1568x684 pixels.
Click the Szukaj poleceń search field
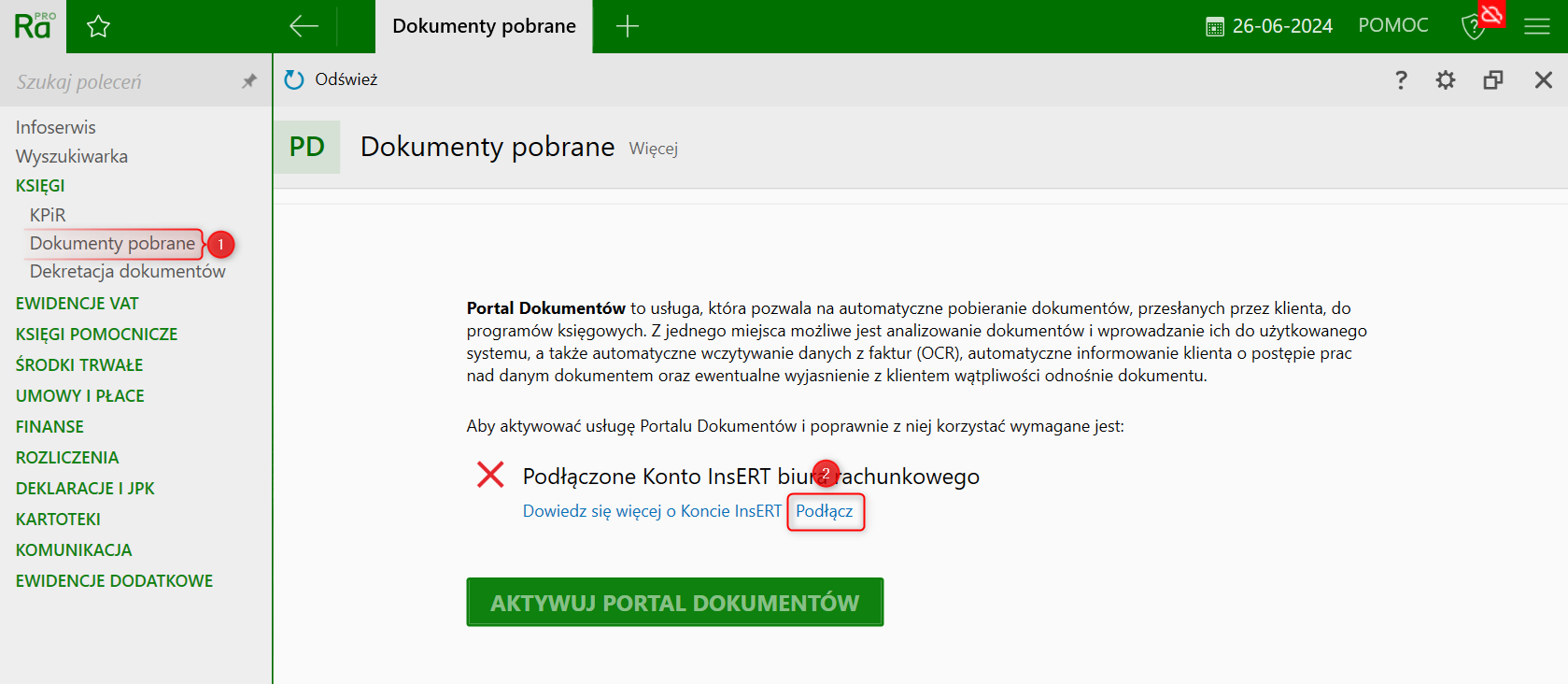pos(121,82)
